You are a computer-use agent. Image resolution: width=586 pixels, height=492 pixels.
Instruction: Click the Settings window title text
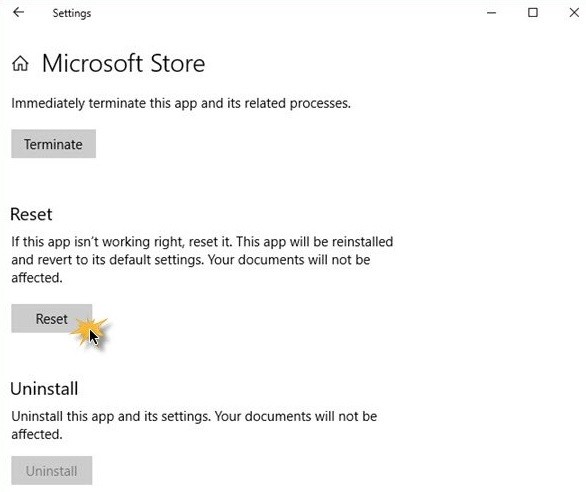tap(72, 13)
